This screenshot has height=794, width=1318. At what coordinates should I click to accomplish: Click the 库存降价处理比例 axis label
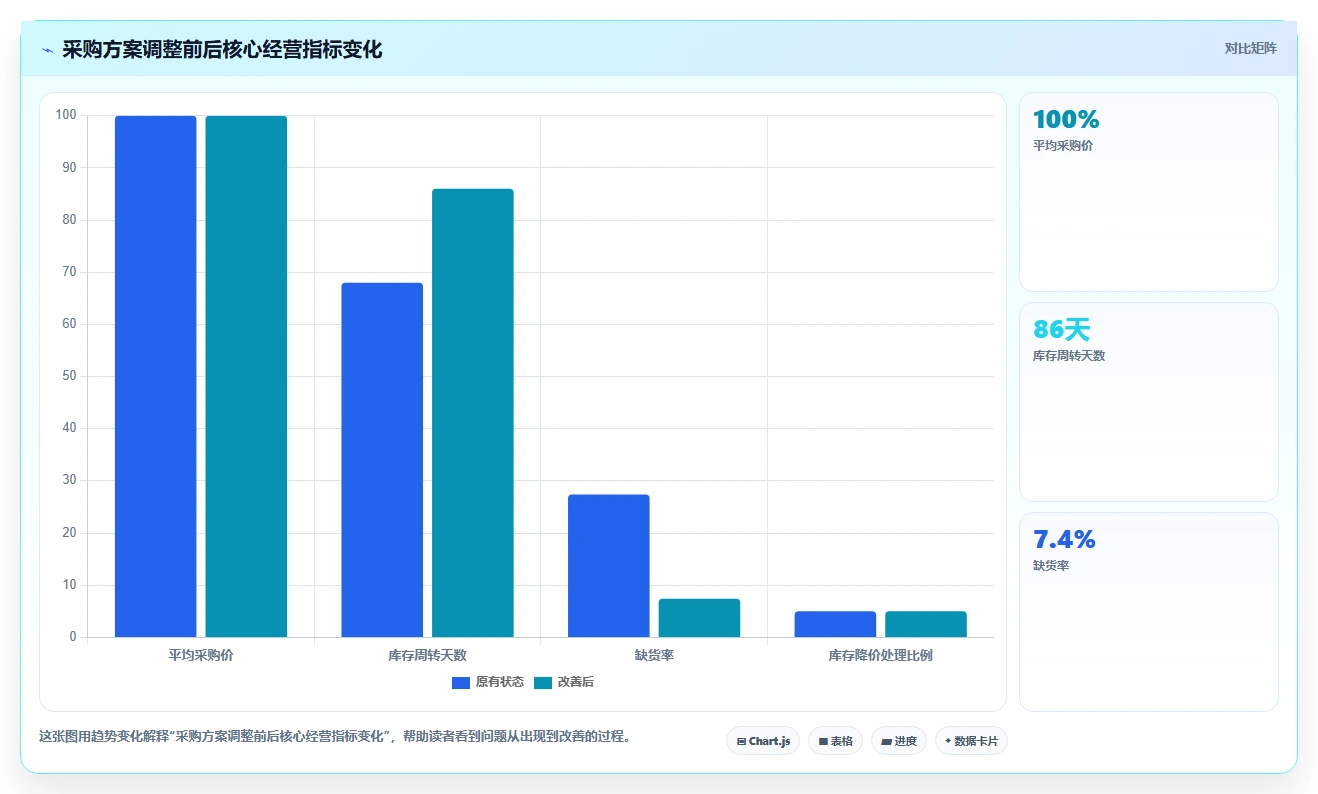click(x=881, y=656)
